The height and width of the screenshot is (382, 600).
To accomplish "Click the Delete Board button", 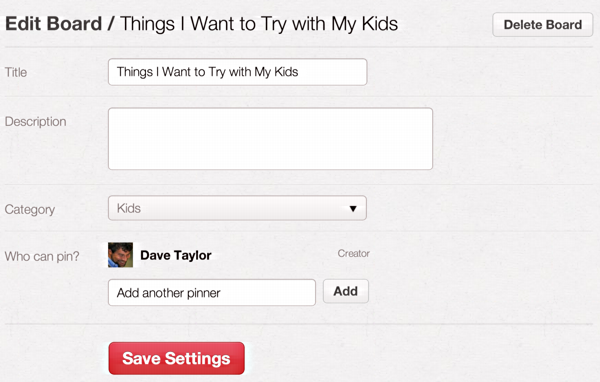I will [542, 24].
